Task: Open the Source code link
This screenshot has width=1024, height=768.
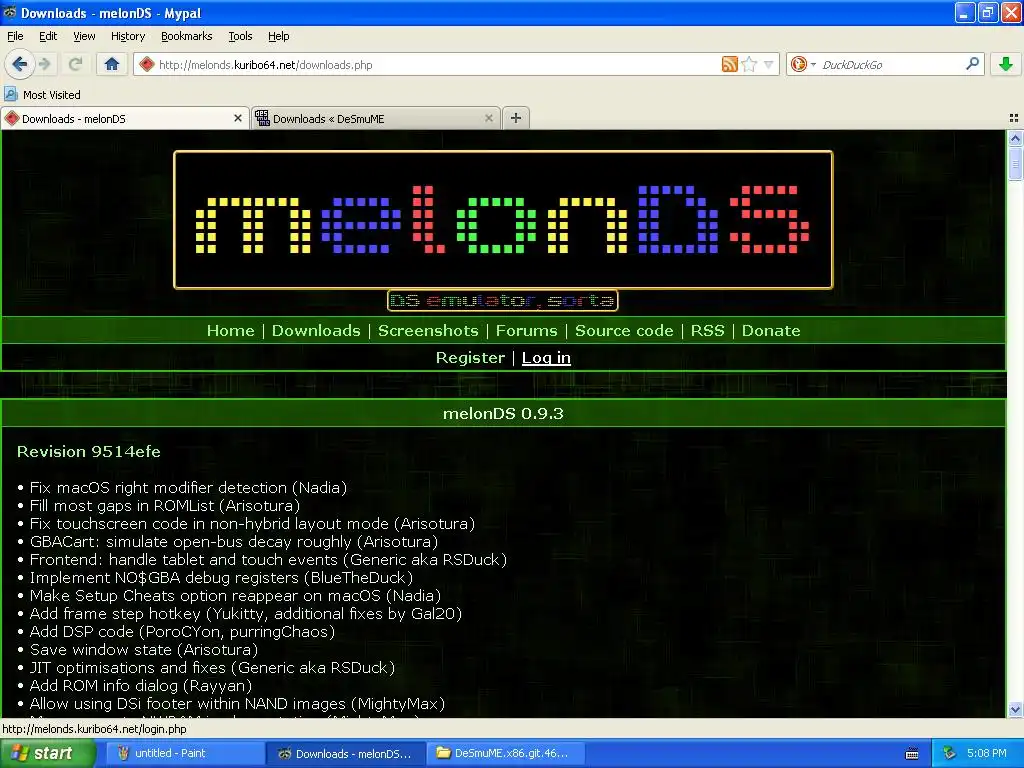Action: tap(624, 330)
